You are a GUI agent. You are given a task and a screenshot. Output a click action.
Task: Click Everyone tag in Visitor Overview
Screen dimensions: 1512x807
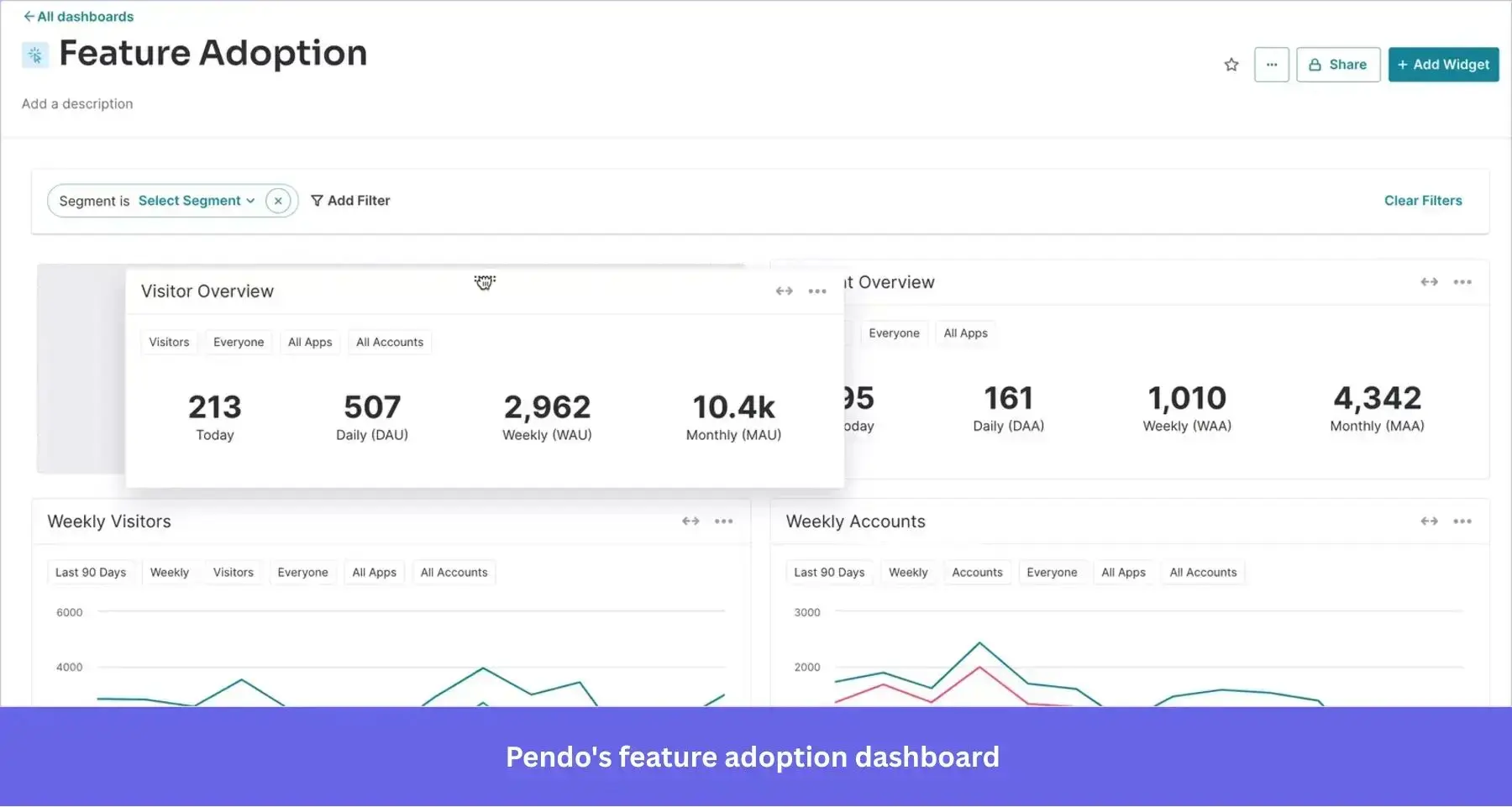click(x=239, y=343)
